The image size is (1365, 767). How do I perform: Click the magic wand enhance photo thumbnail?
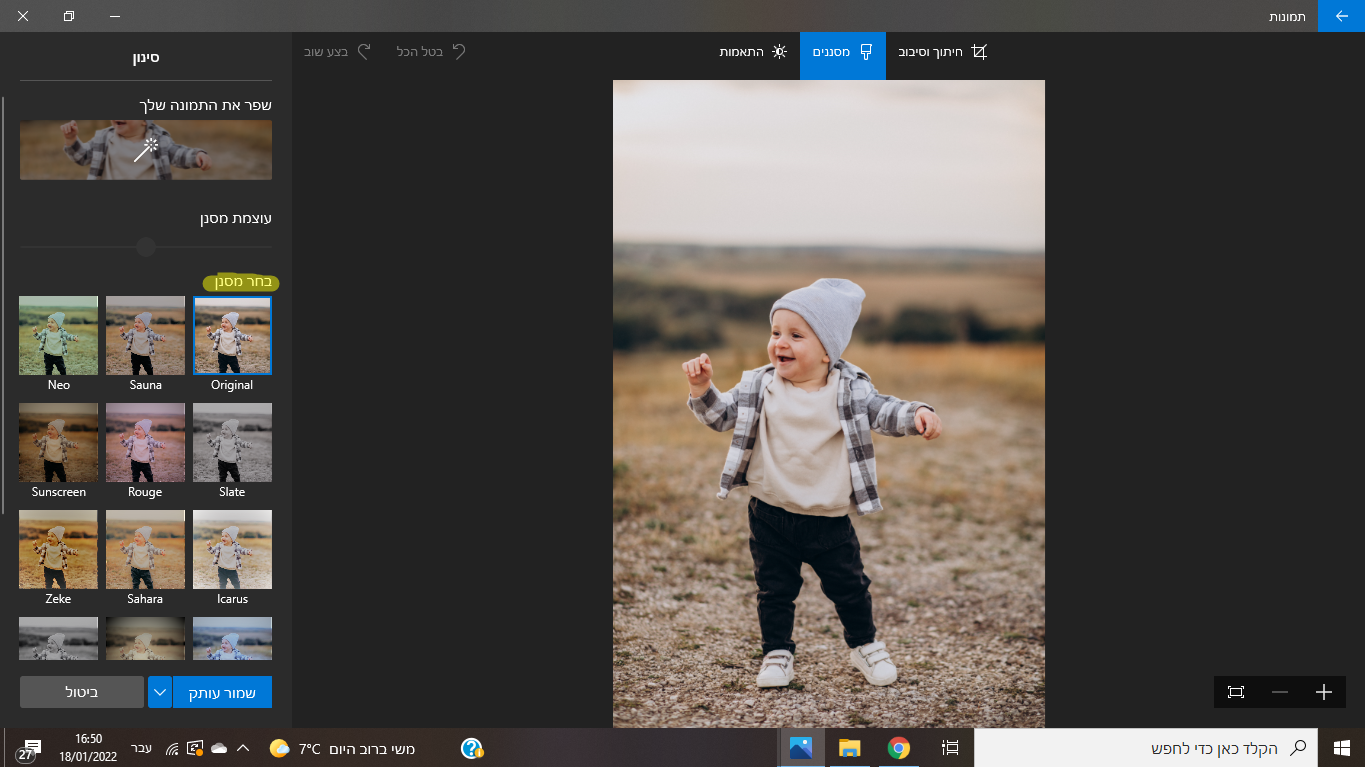point(146,150)
